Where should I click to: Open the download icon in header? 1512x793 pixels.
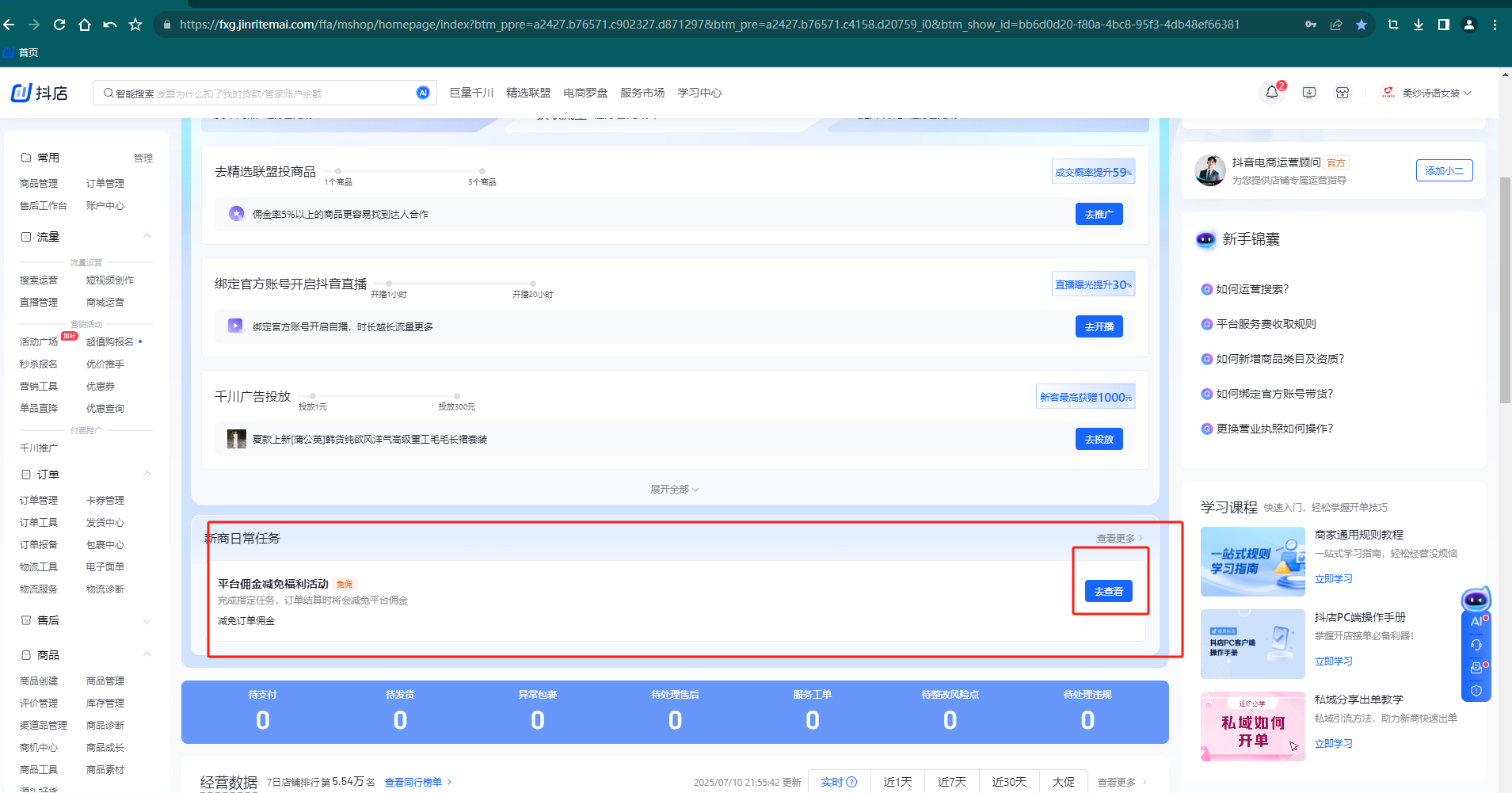(x=1309, y=93)
